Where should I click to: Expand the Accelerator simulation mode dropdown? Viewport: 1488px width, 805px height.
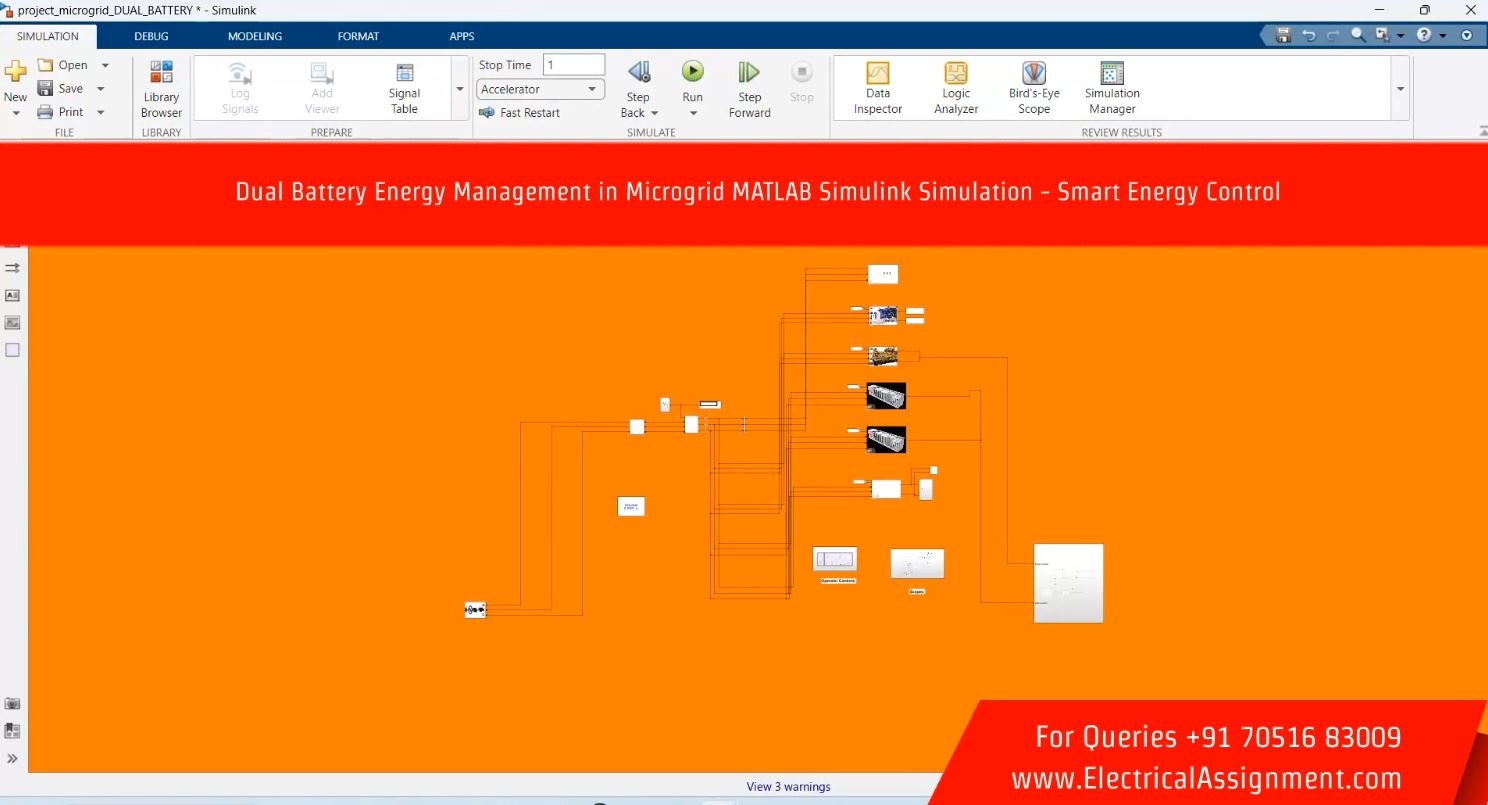(592, 89)
